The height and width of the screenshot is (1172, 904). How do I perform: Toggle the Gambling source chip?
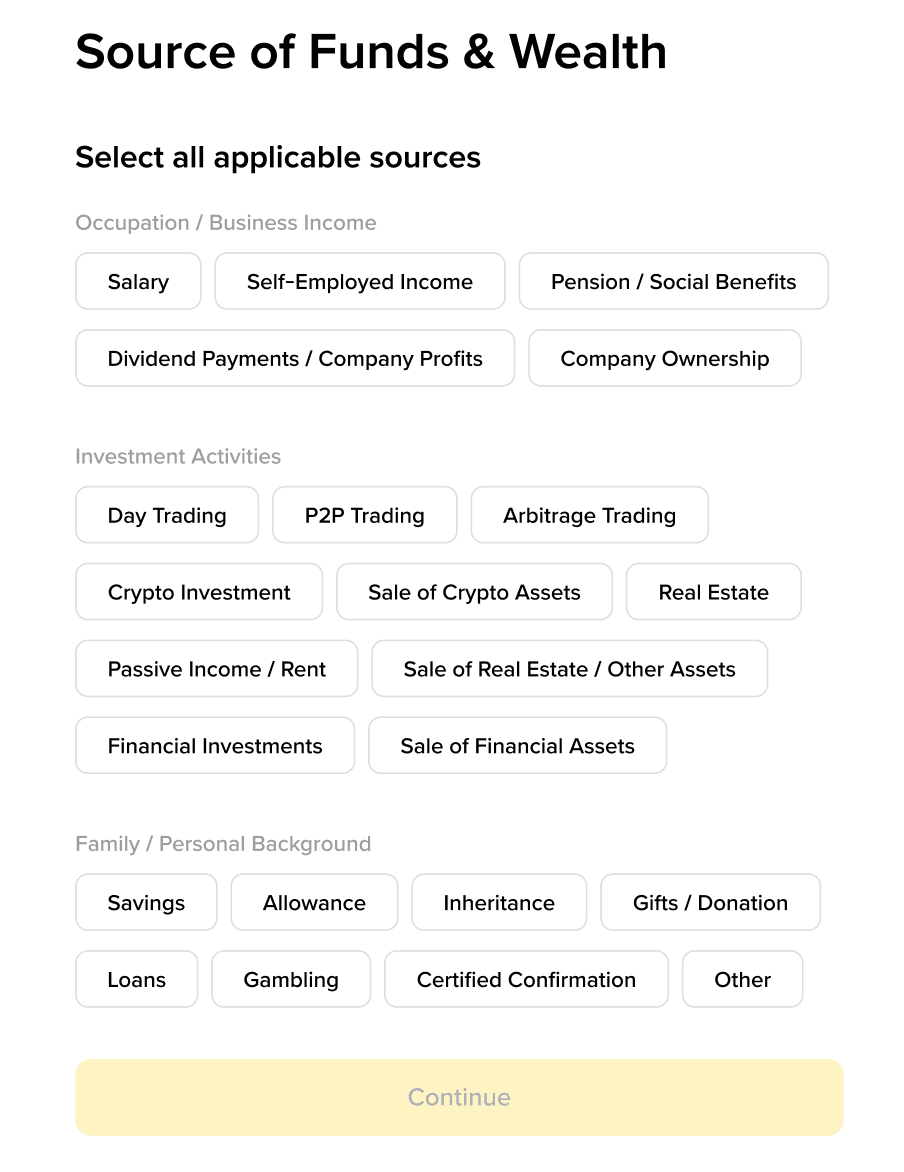(291, 980)
